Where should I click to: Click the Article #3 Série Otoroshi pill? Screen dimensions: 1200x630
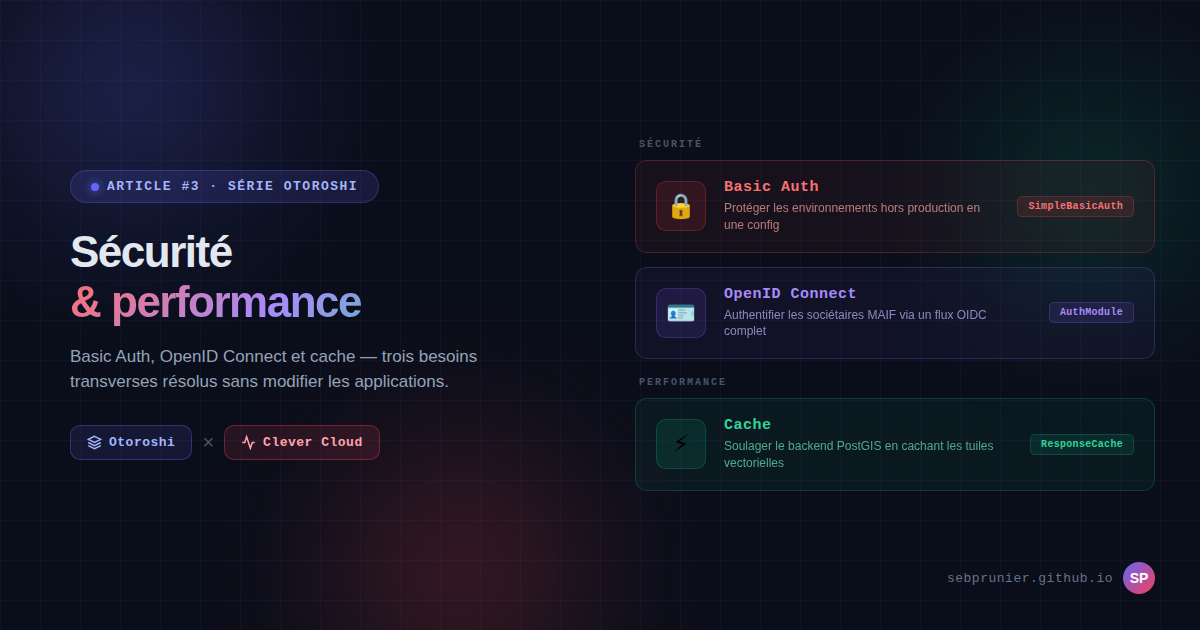point(224,186)
